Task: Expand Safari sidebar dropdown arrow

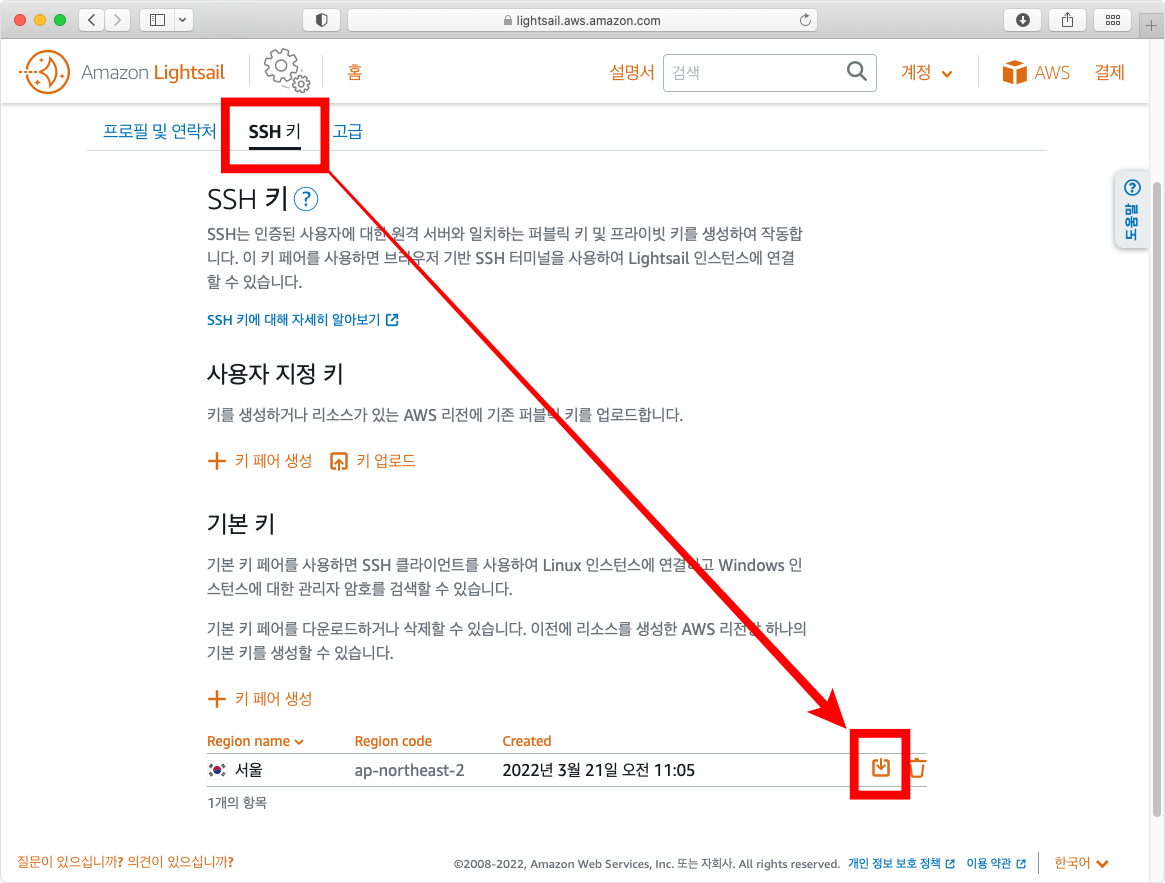Action: [183, 20]
